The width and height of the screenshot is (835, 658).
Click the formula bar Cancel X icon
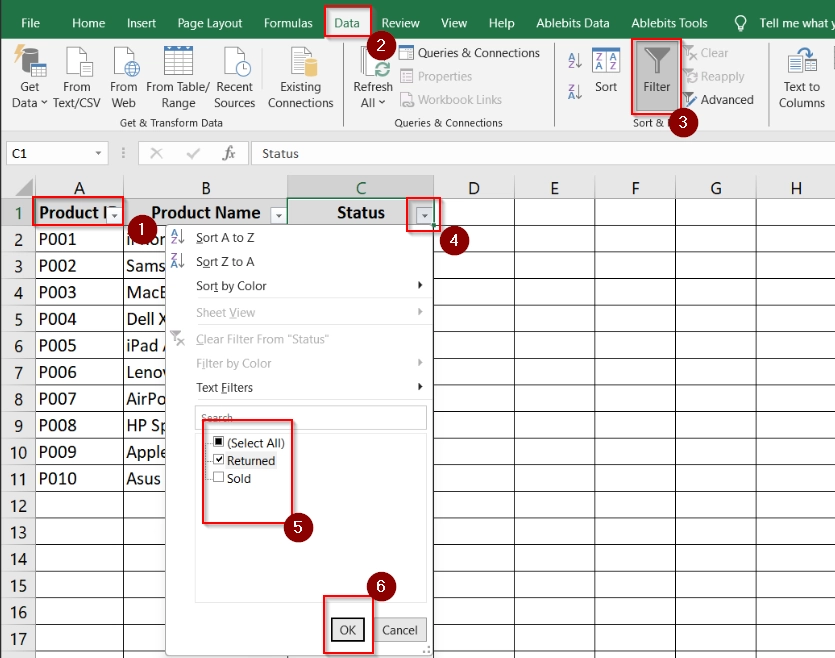click(x=156, y=153)
